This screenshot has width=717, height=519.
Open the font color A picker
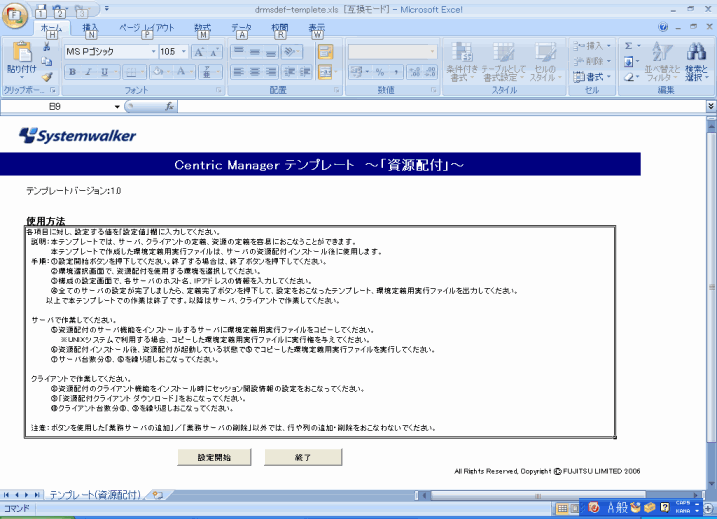pos(181,72)
